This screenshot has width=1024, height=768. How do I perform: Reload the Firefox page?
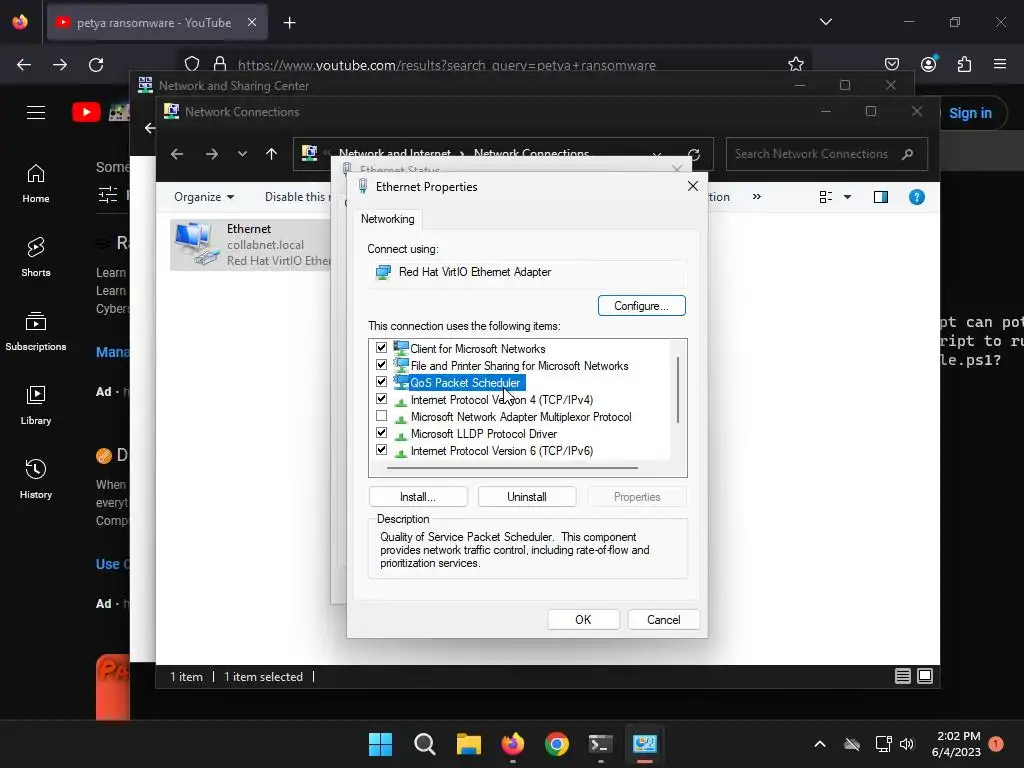[x=96, y=65]
